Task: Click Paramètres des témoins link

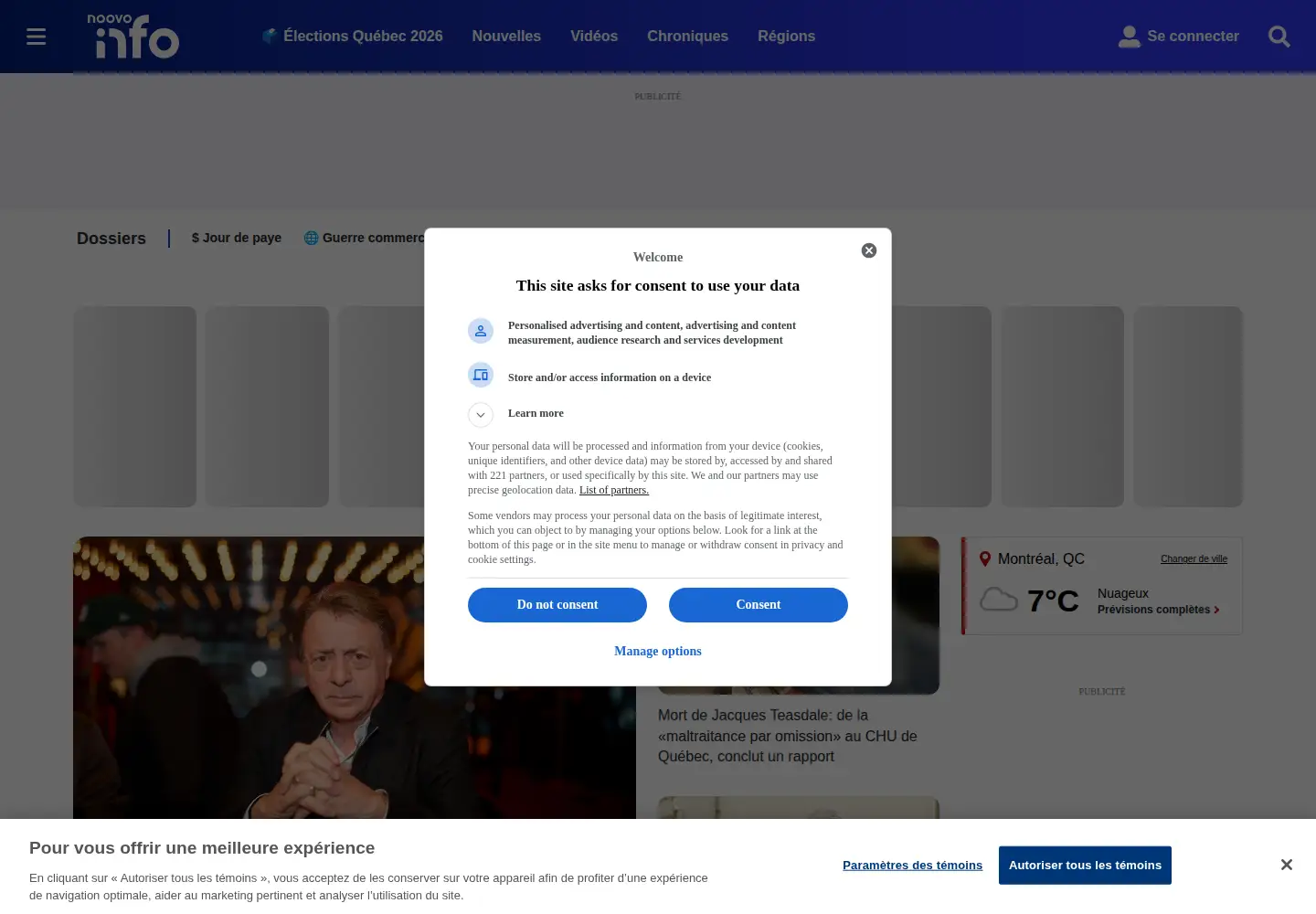Action: (x=912, y=866)
